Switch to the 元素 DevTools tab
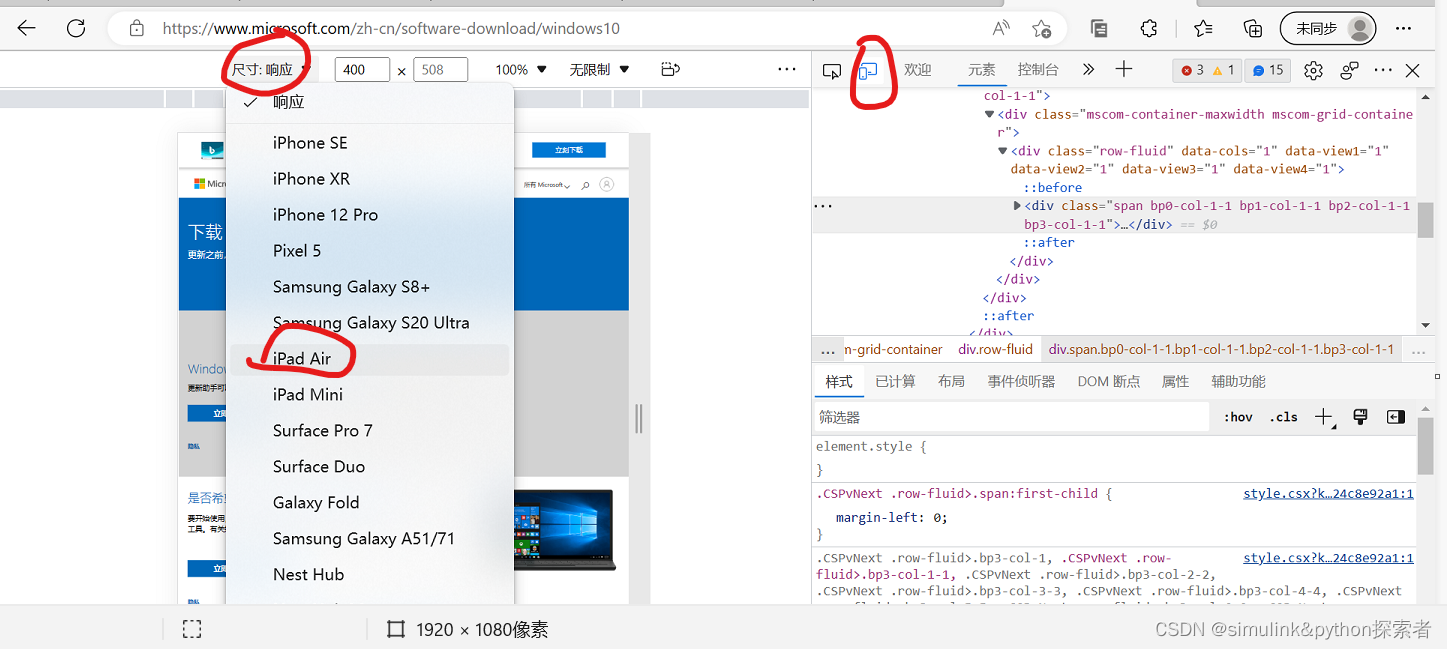Image resolution: width=1447 pixels, height=649 pixels. 982,70
